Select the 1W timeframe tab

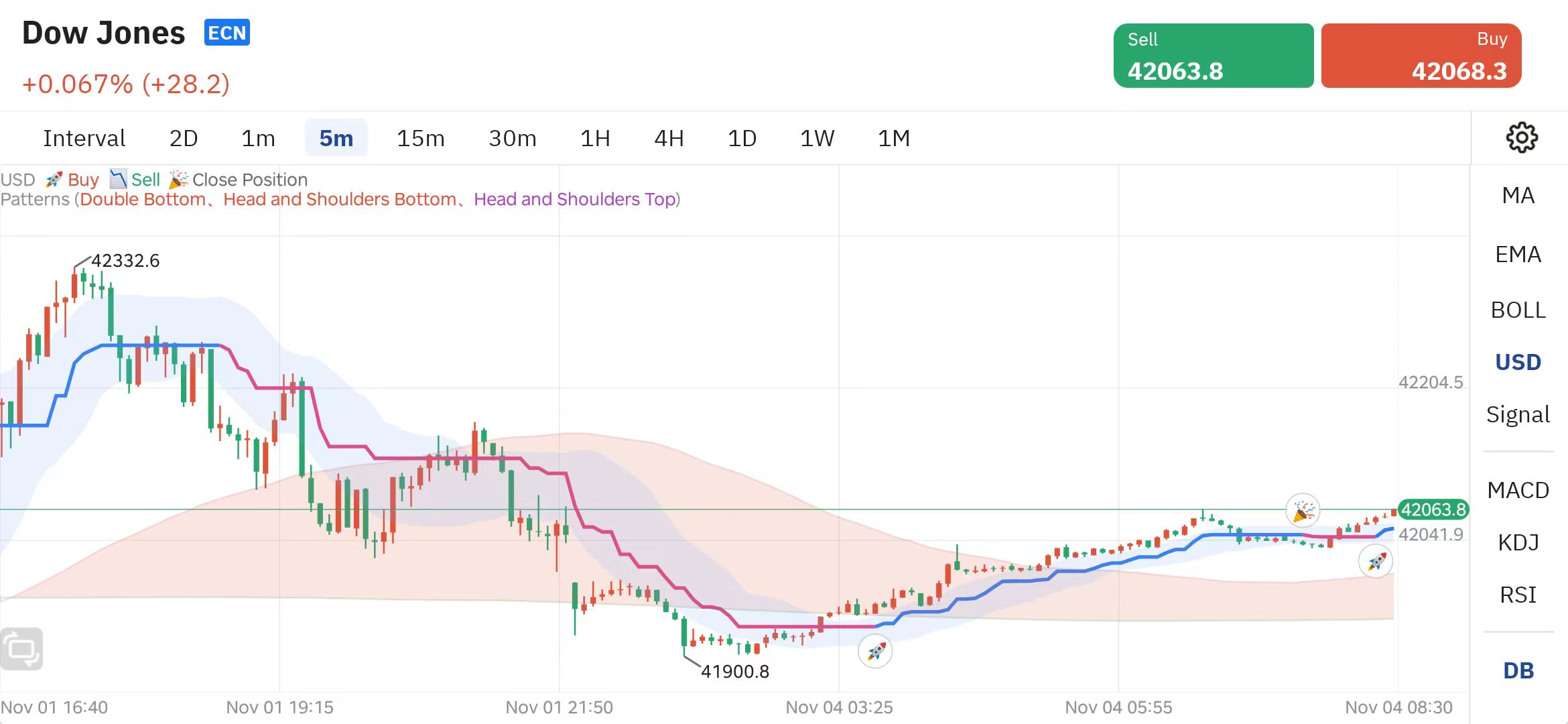[817, 138]
